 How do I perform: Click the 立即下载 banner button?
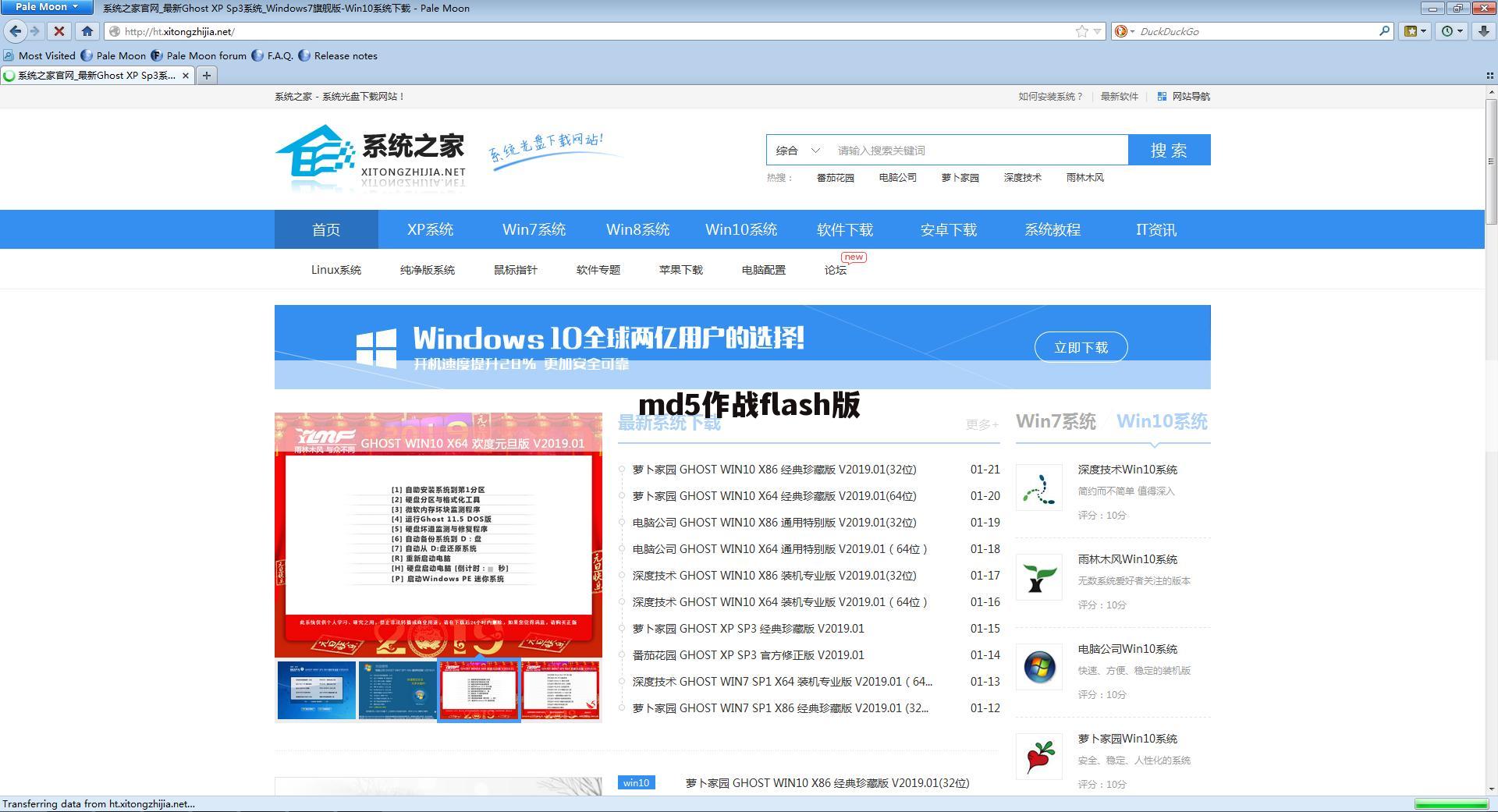1081,347
